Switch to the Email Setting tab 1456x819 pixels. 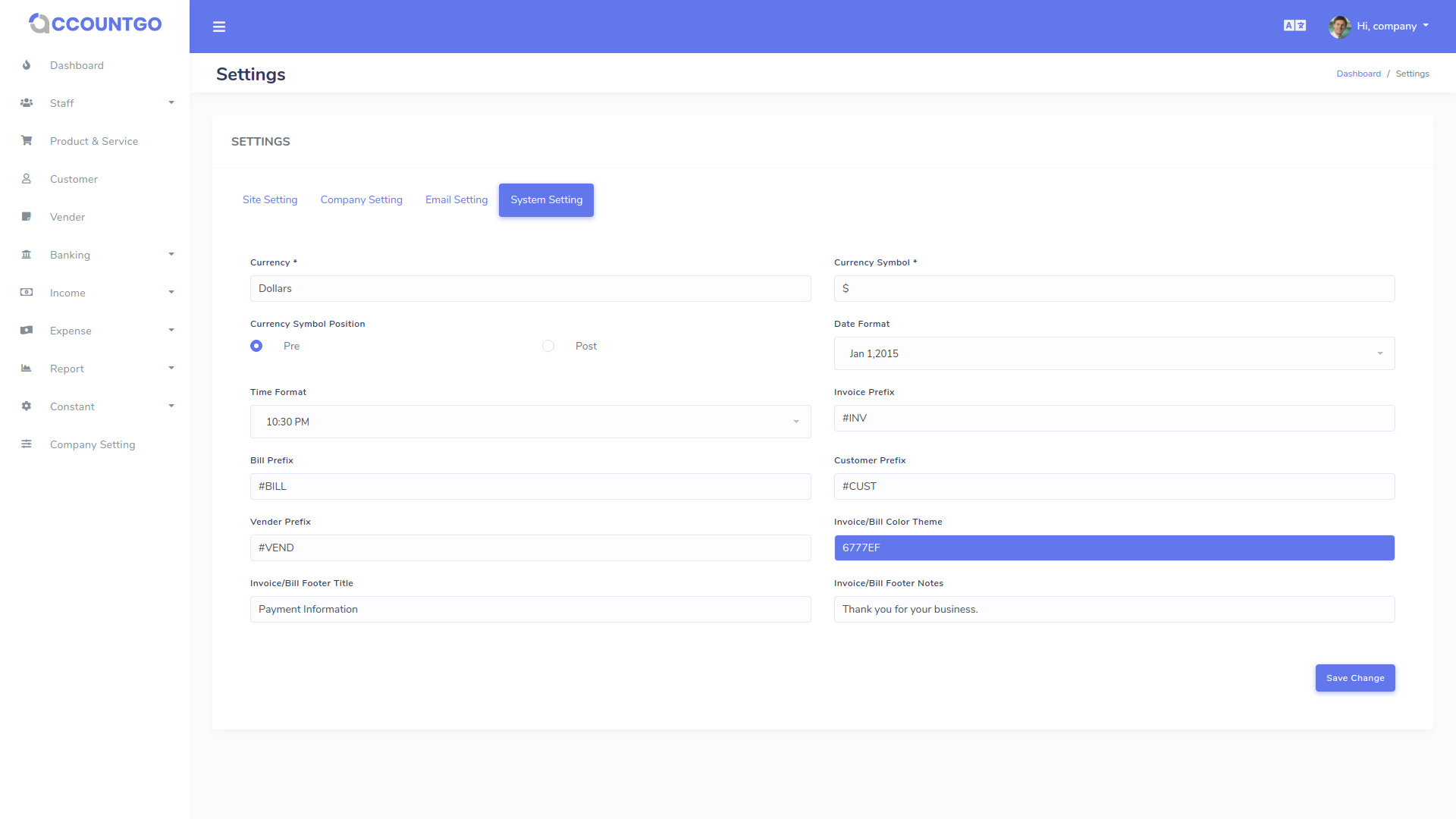coord(456,199)
